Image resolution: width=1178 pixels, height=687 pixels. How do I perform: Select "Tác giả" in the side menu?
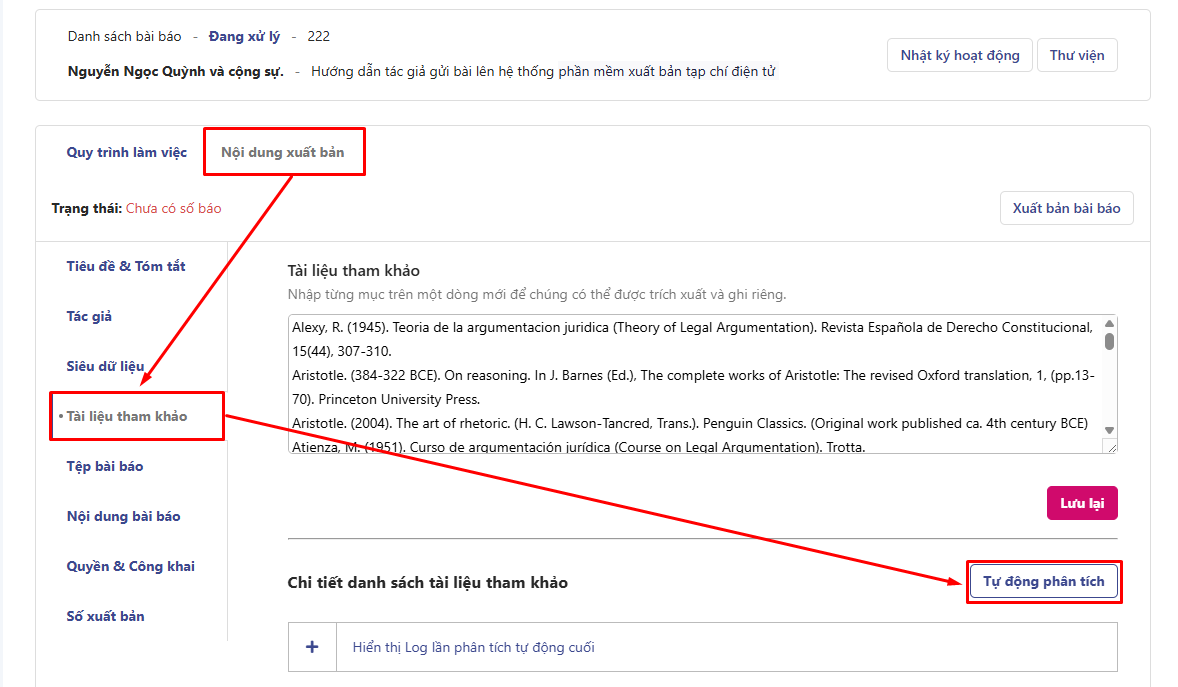pyautogui.click(x=89, y=316)
